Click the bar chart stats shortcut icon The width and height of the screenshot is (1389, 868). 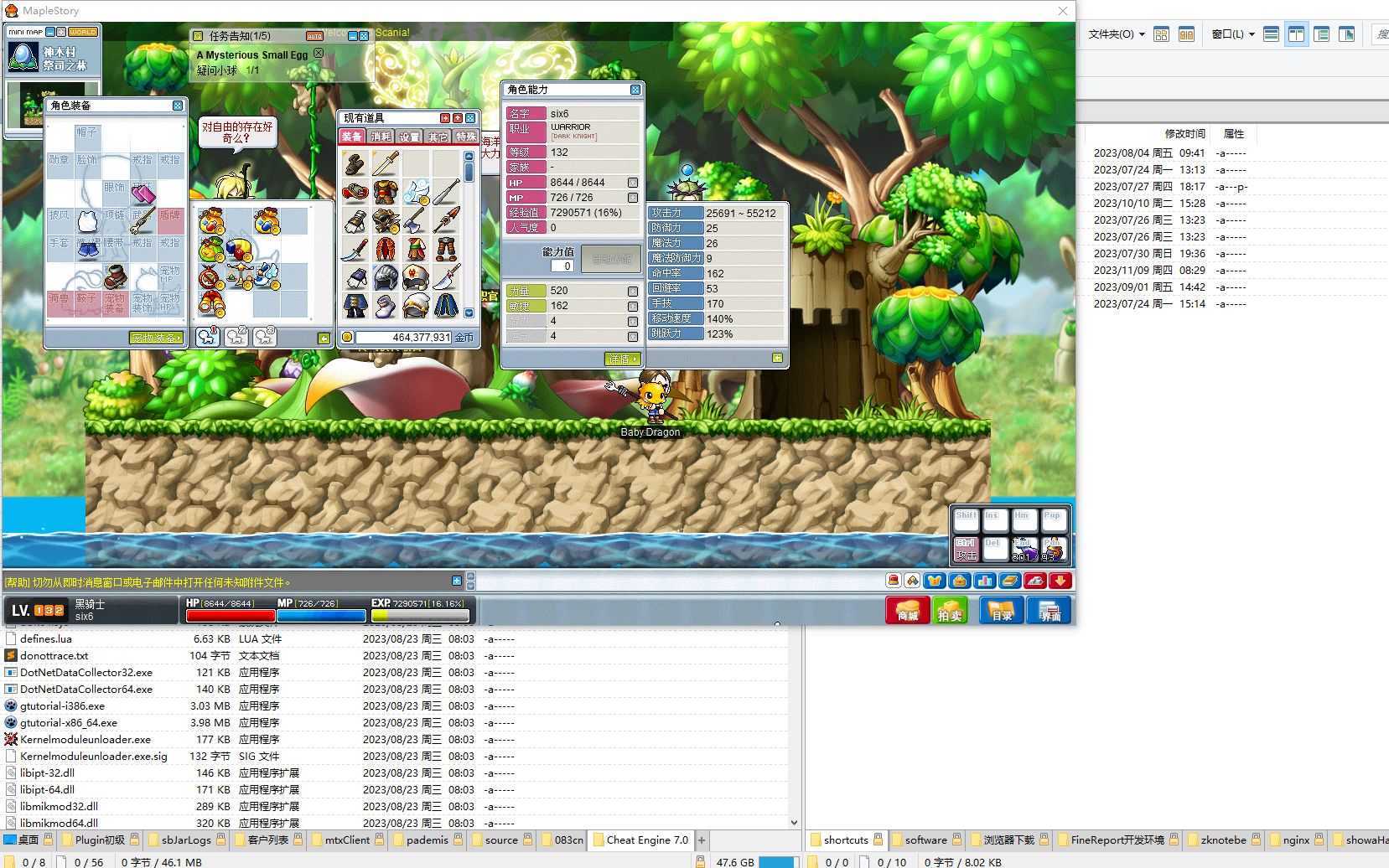(x=985, y=581)
